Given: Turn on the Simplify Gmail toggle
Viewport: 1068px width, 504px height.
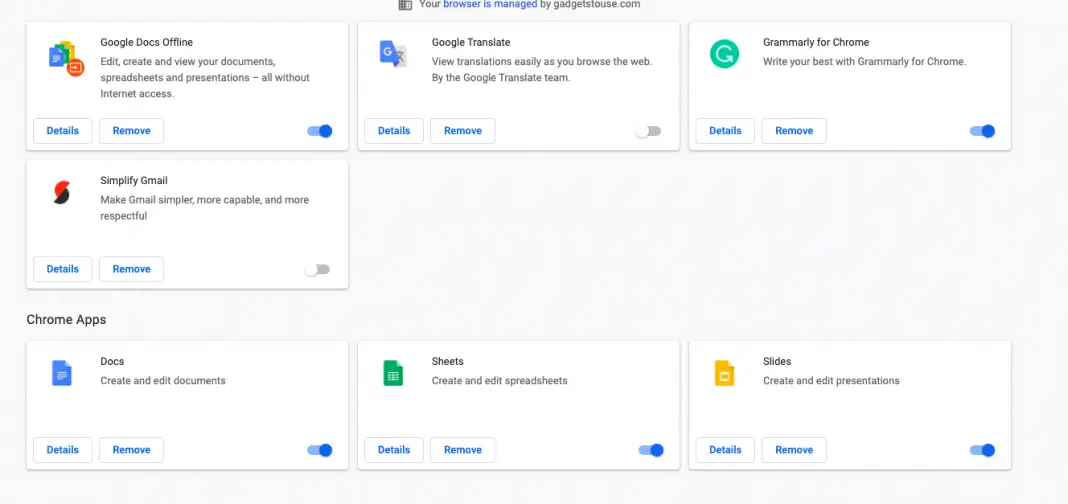Looking at the screenshot, I should pos(317,269).
